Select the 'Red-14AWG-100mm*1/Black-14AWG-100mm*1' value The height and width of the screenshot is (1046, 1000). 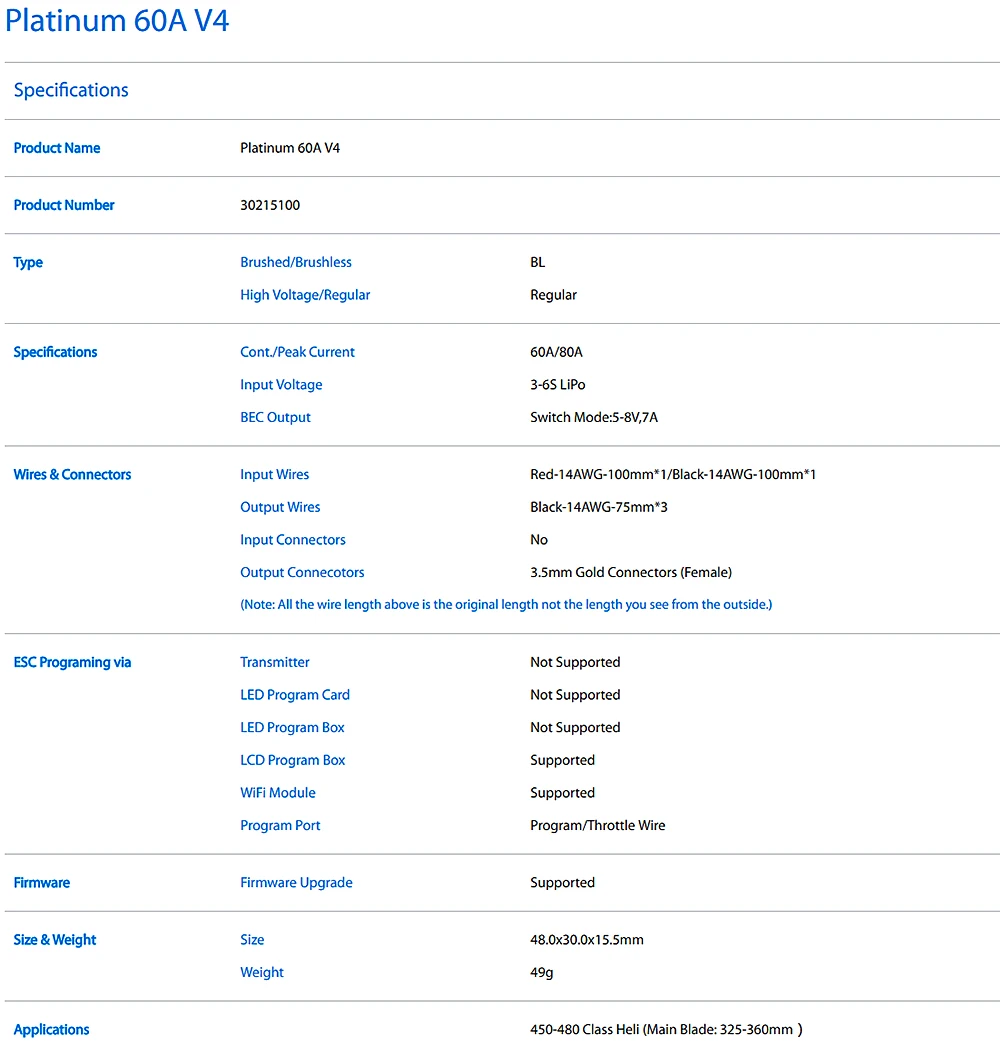click(x=673, y=474)
